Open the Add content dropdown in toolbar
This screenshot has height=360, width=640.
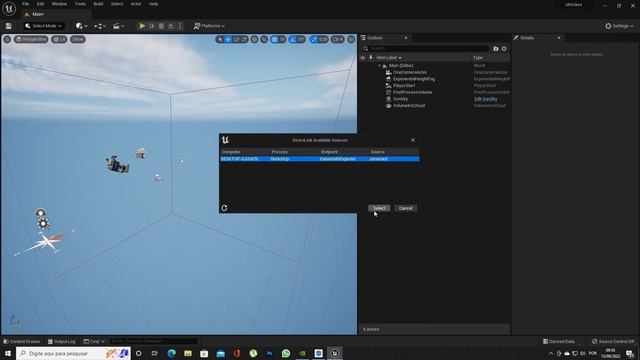tap(81, 26)
